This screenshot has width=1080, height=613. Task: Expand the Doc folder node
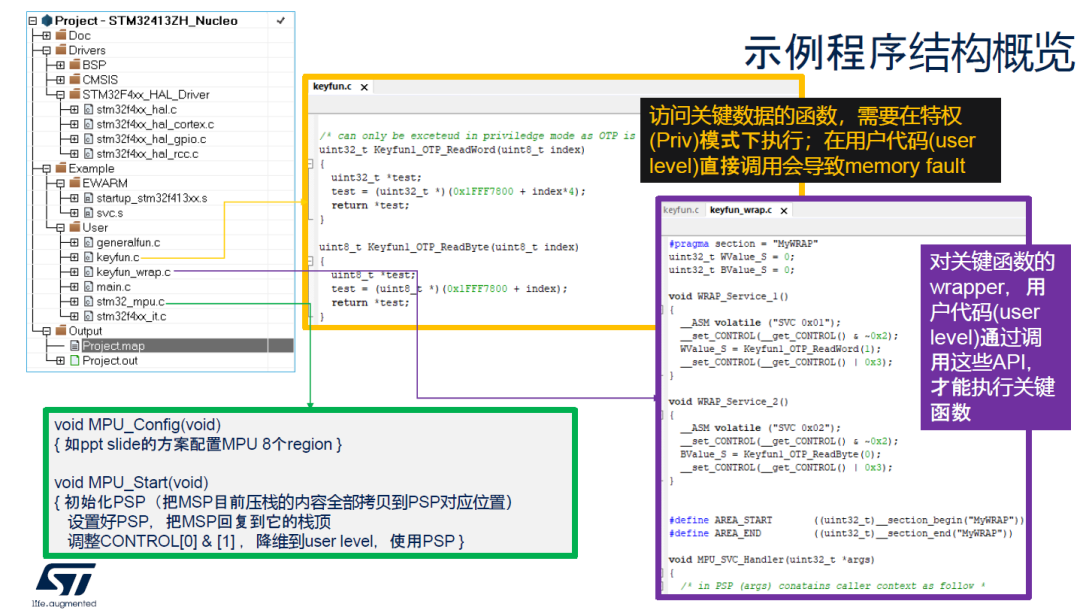click(47, 36)
